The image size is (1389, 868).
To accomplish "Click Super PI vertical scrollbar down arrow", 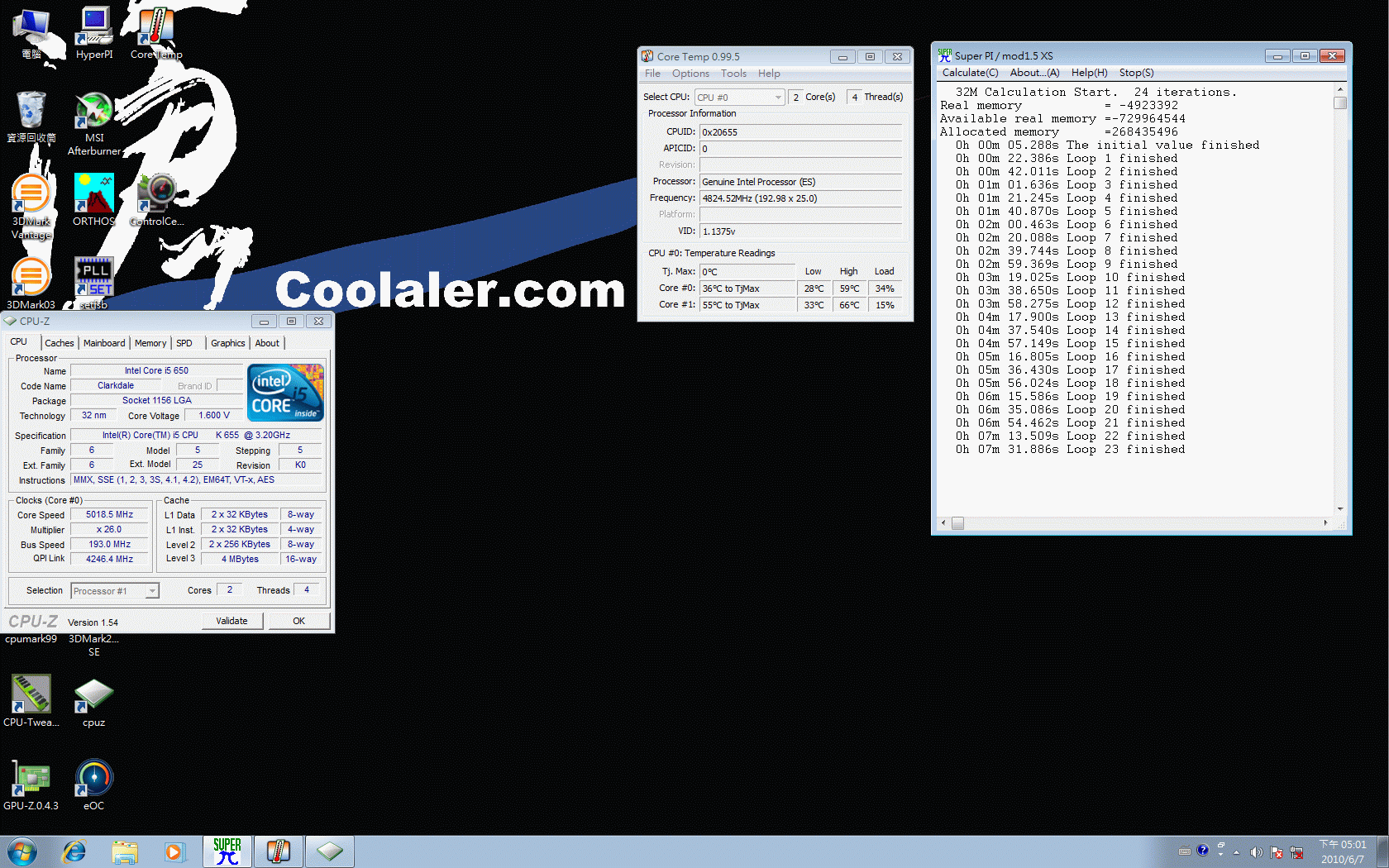I will 1340,509.
